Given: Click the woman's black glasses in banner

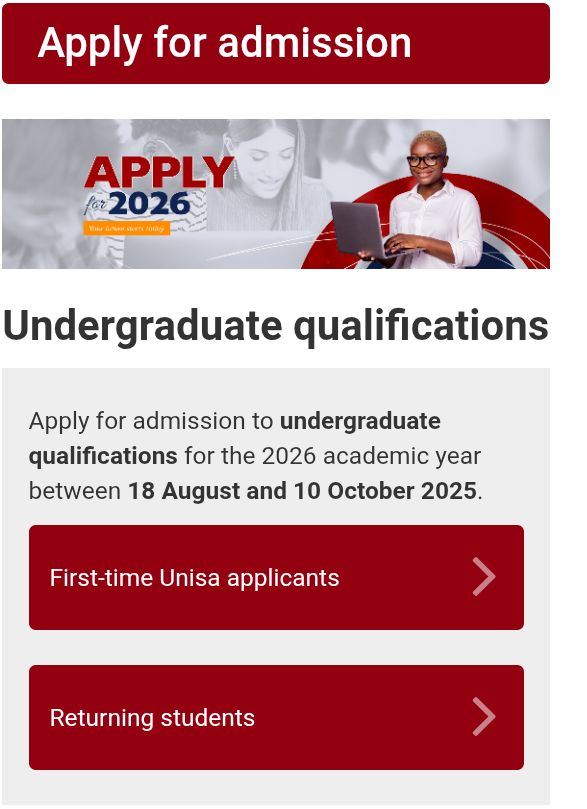Looking at the screenshot, I should point(426,159).
